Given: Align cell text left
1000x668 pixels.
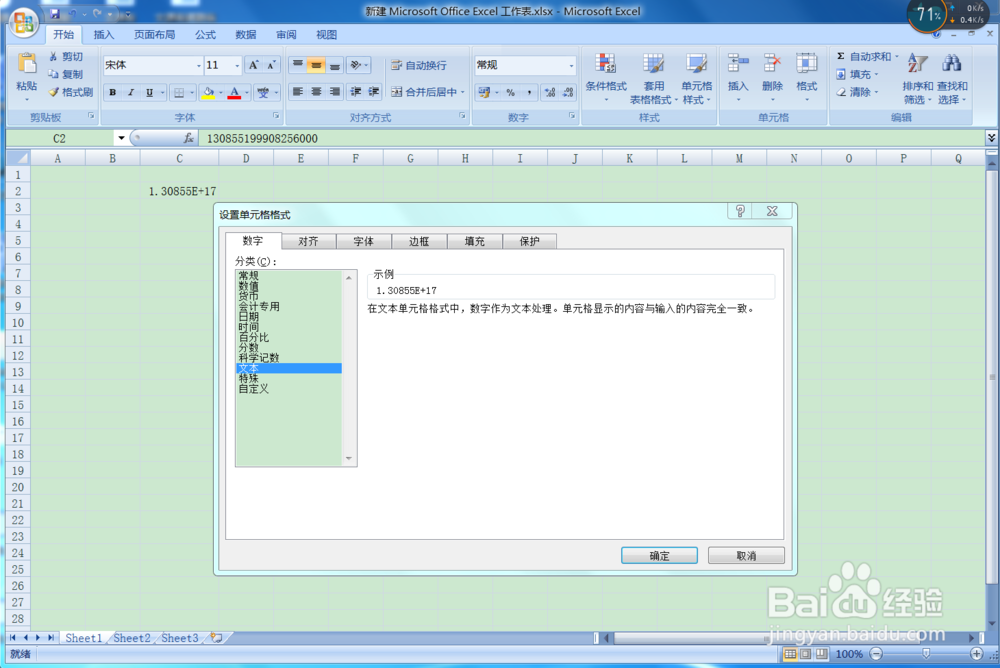Looking at the screenshot, I should 297,92.
